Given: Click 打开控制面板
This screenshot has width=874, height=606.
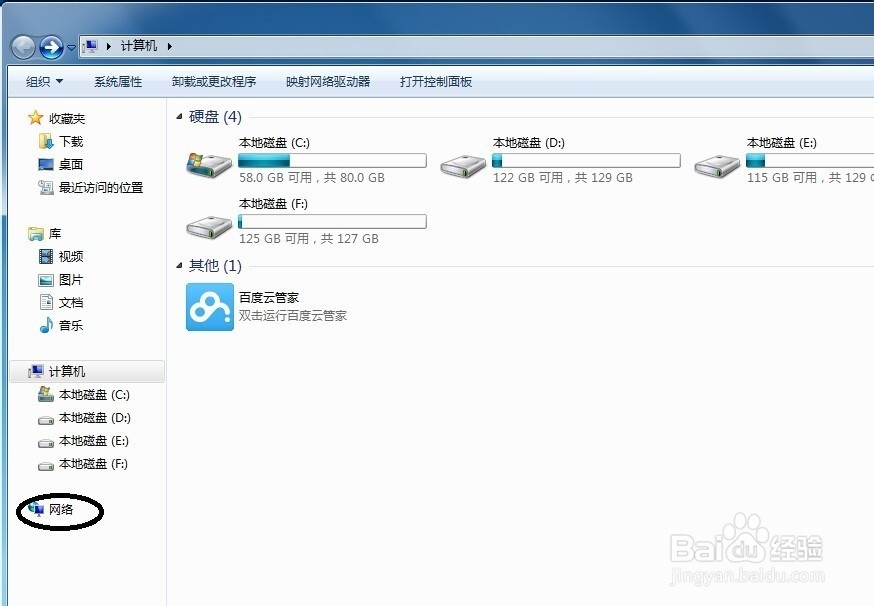Looking at the screenshot, I should click(435, 81).
